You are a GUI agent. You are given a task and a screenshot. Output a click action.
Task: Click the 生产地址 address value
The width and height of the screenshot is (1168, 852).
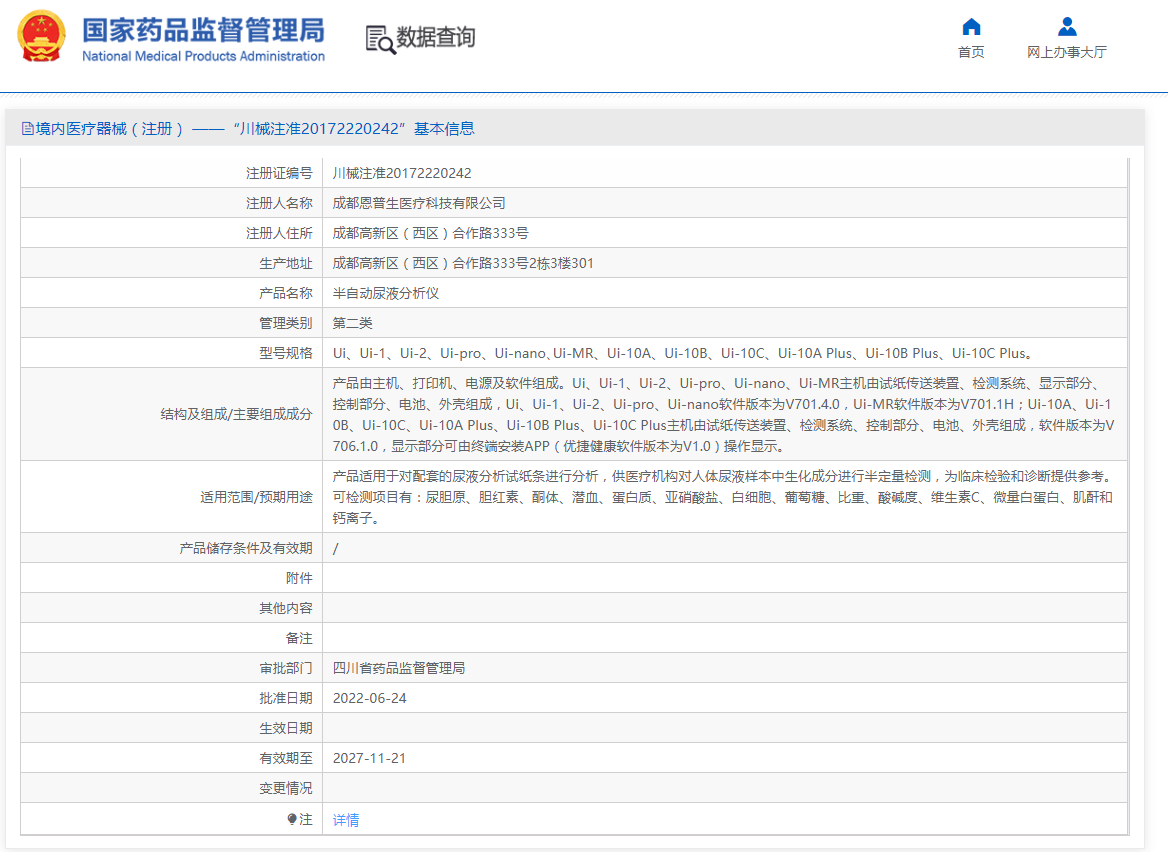click(463, 263)
